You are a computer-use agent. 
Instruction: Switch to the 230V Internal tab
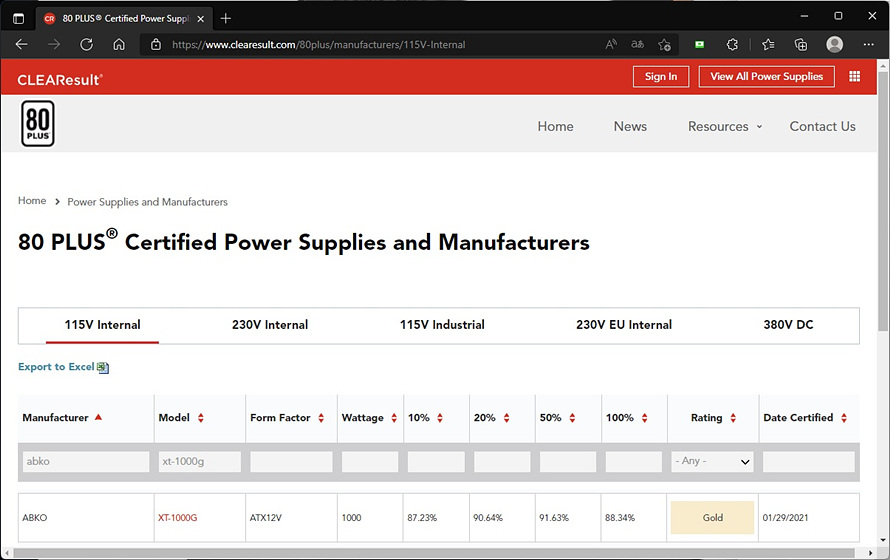pyautogui.click(x=270, y=325)
